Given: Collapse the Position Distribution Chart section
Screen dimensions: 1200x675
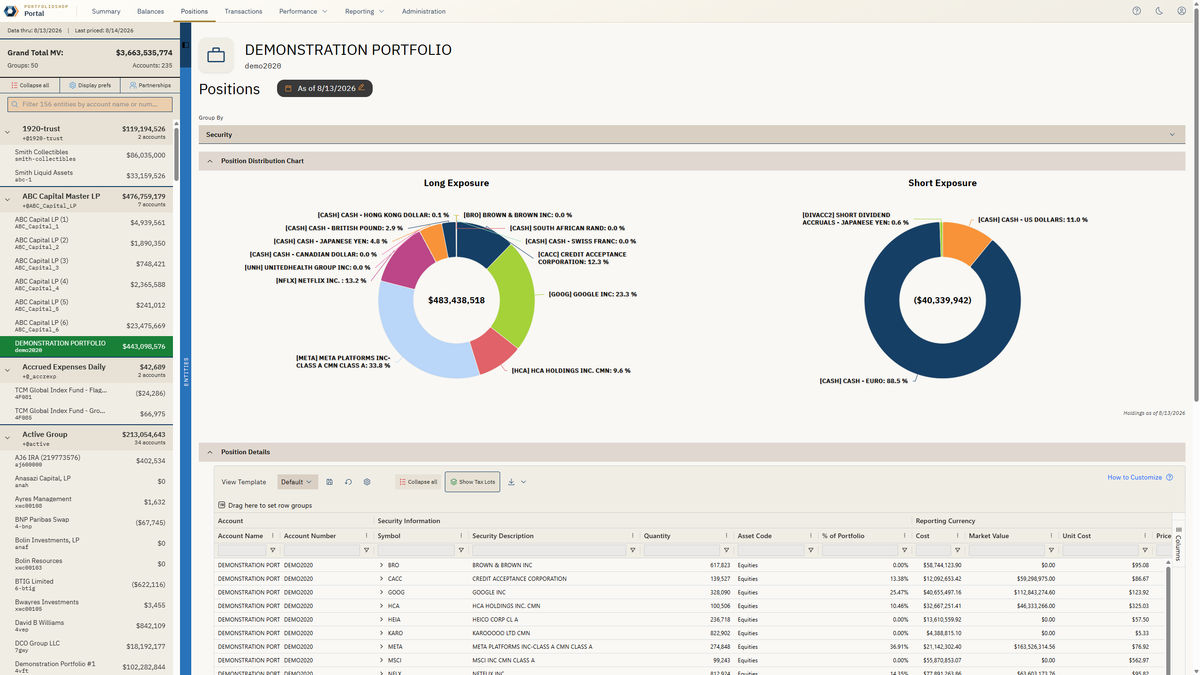Looking at the screenshot, I should 210,161.
